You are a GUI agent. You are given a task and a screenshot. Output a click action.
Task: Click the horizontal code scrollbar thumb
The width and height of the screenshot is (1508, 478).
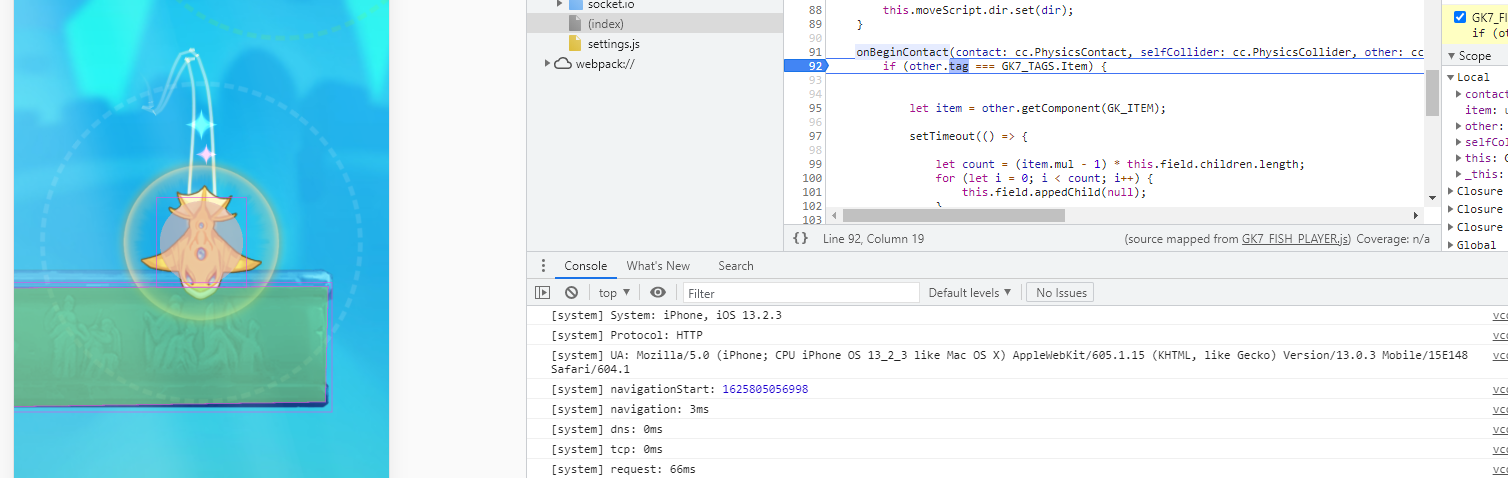click(x=954, y=215)
